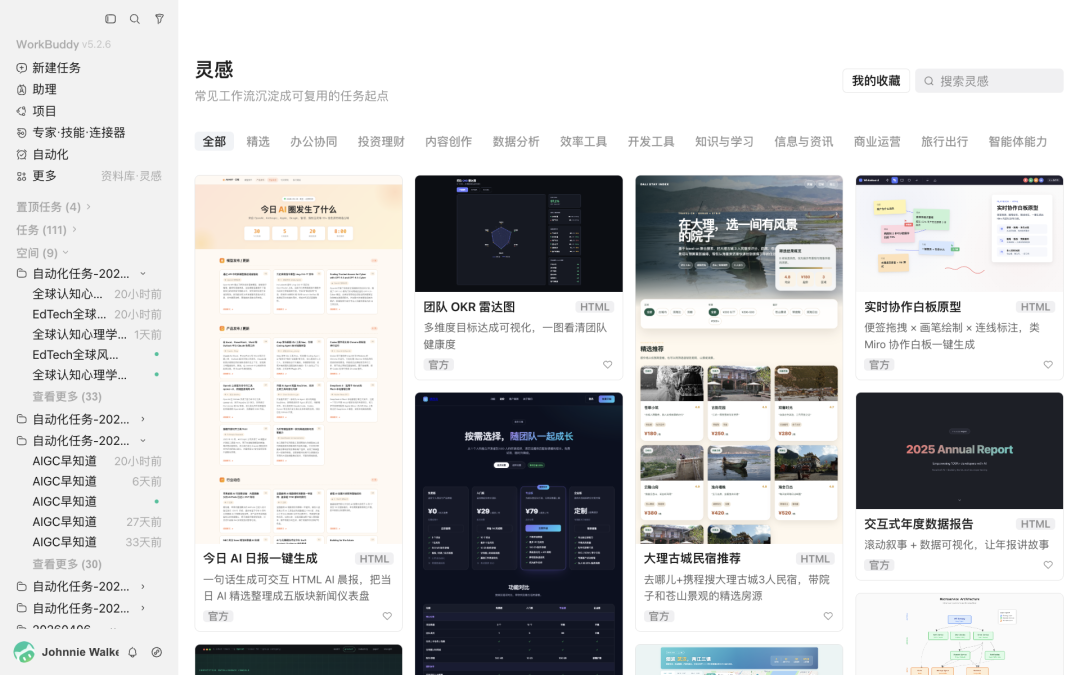Screen dimensions: 1080x675
Task: Favorite the 大理古城民宿推荐 card heart
Action: 828,616
